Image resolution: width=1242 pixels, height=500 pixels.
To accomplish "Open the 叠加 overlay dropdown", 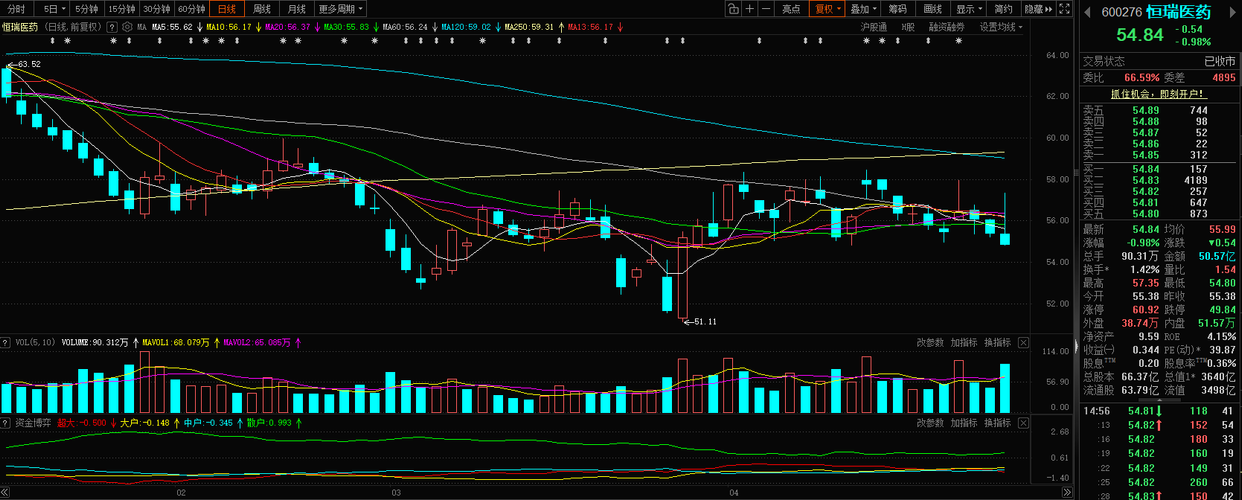I will pyautogui.click(x=863, y=8).
